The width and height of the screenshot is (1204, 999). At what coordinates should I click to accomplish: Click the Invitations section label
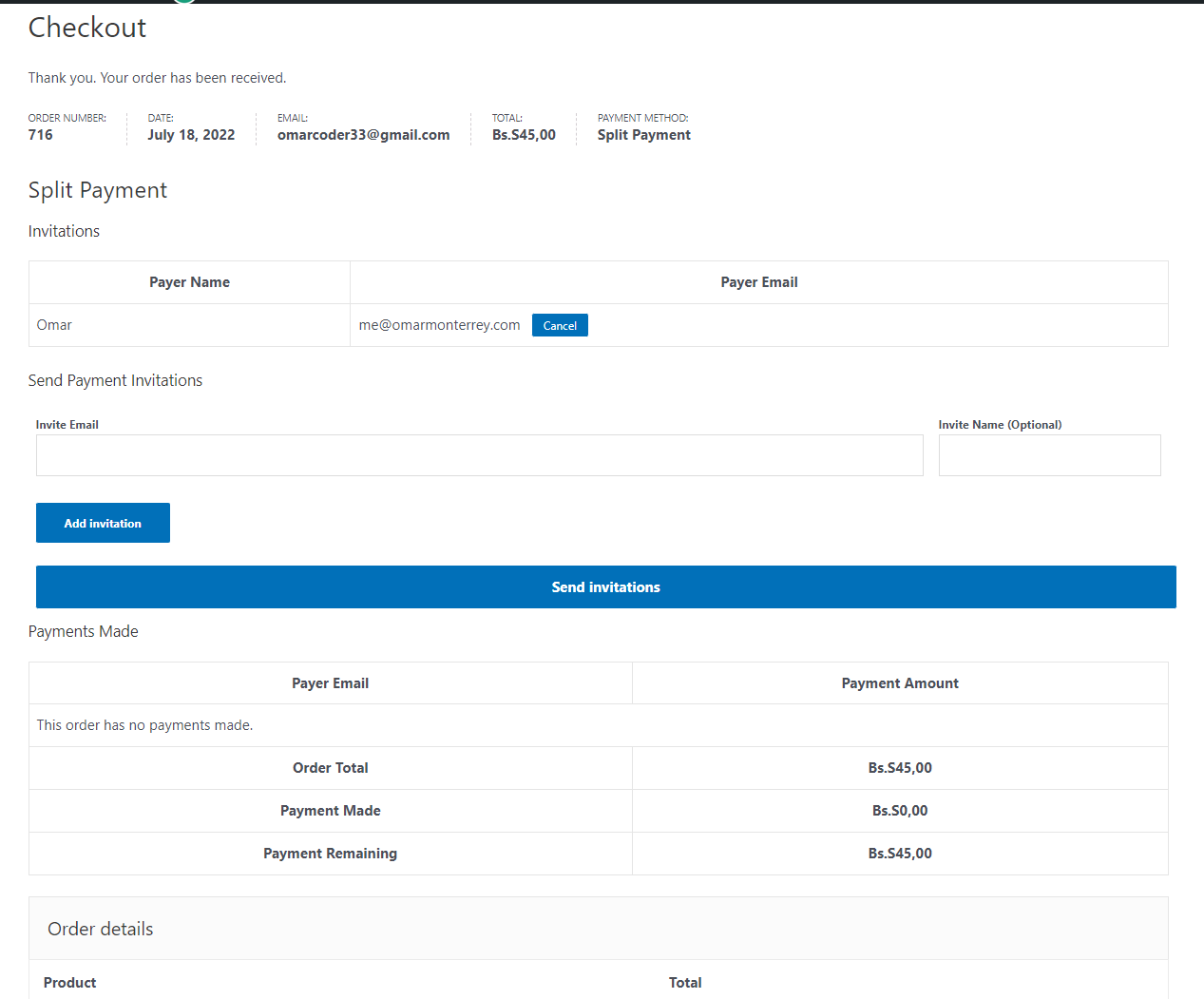(x=64, y=231)
